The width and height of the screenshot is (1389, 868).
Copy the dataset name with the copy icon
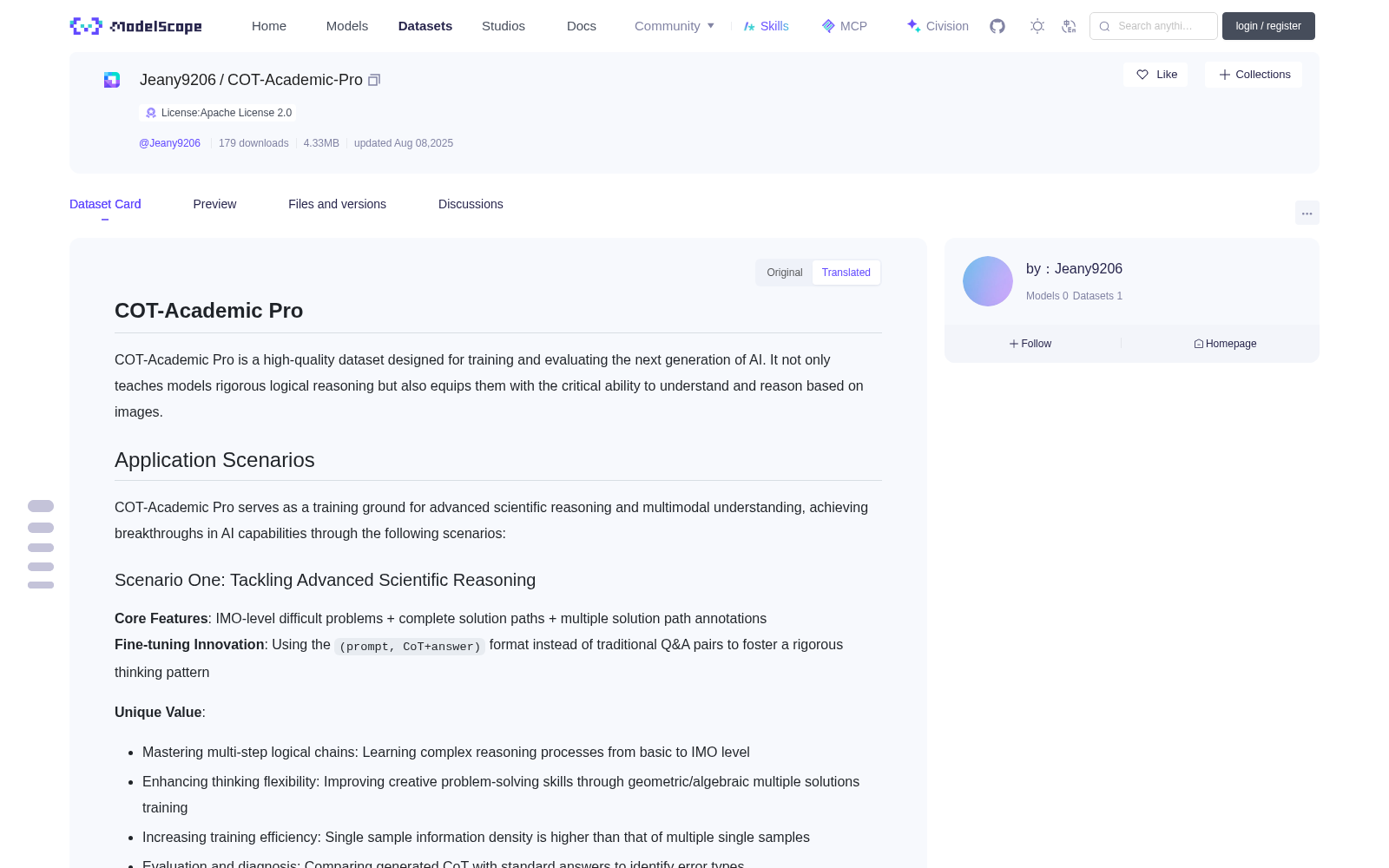(374, 80)
